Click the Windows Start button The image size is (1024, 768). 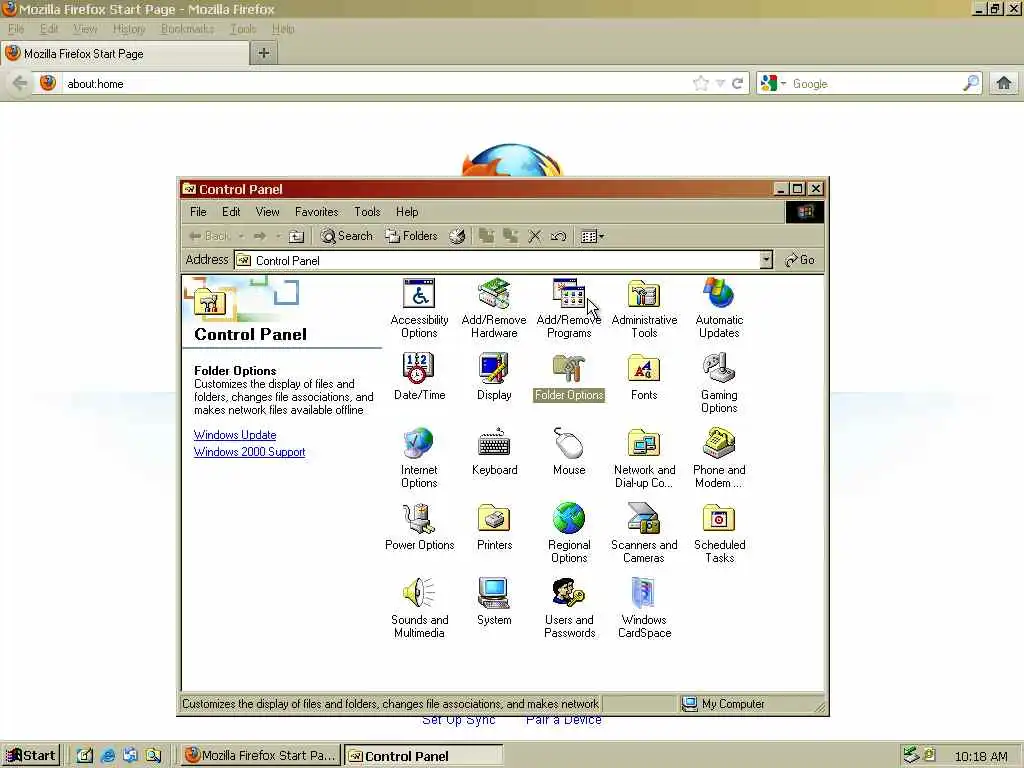tap(31, 756)
